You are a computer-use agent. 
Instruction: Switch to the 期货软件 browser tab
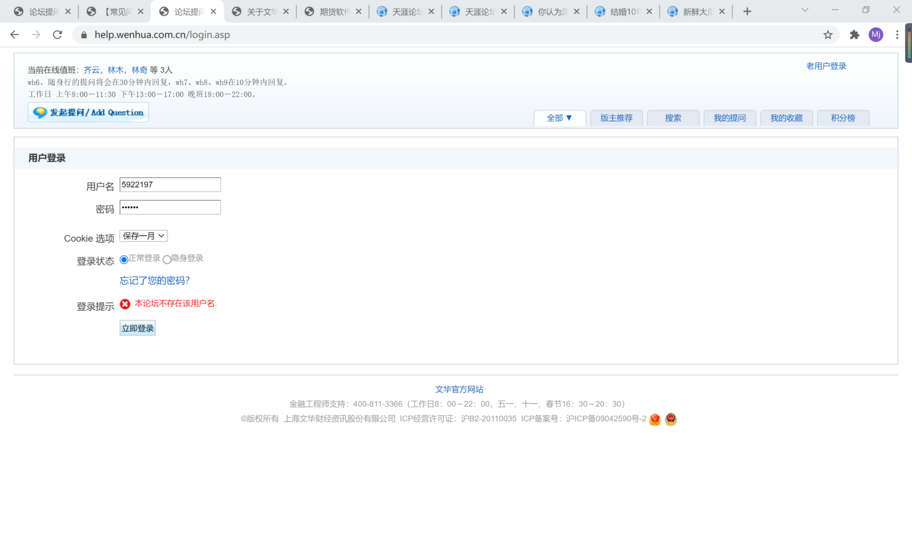click(332, 11)
